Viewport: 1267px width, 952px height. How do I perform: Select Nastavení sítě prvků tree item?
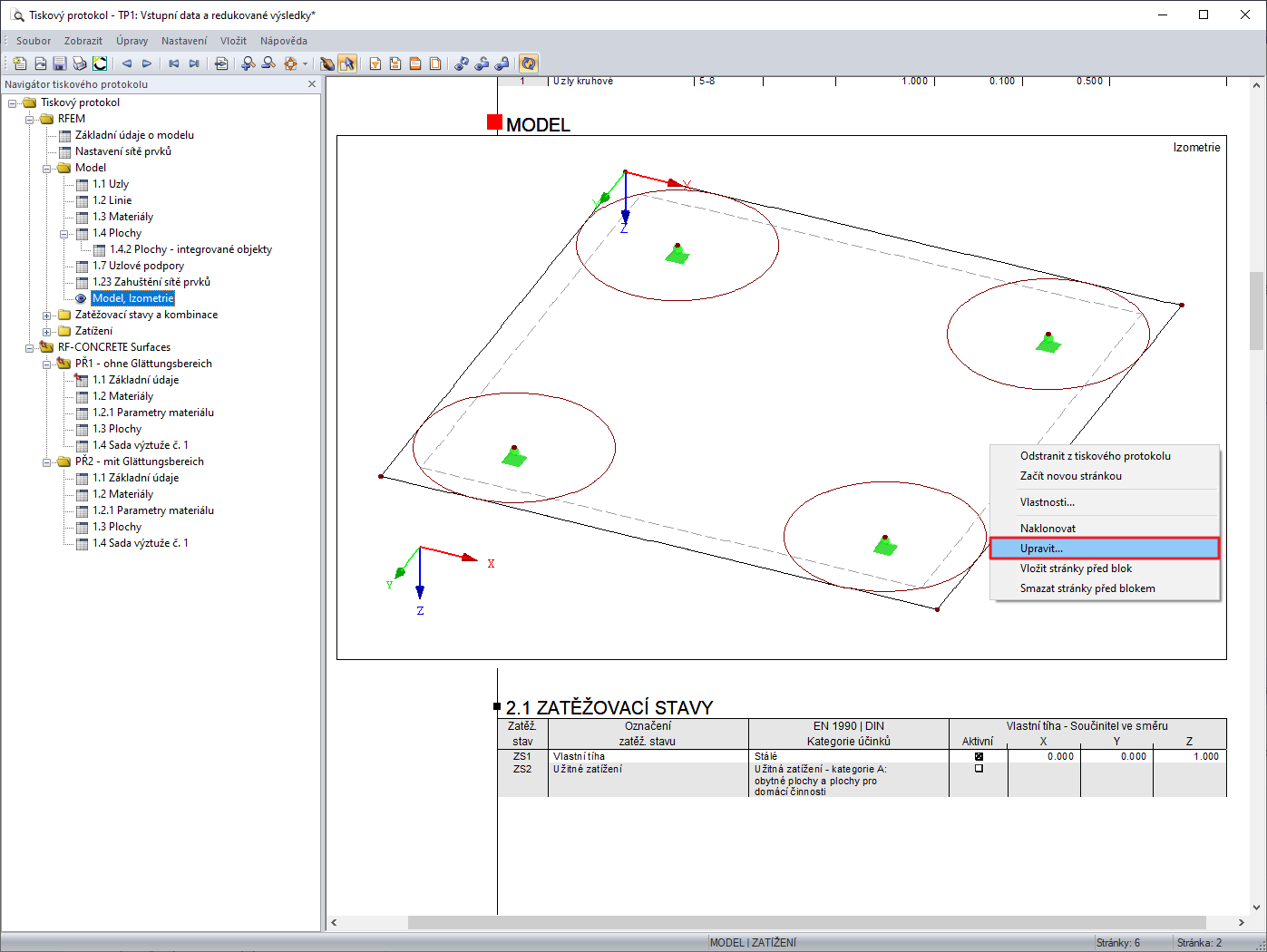[123, 151]
